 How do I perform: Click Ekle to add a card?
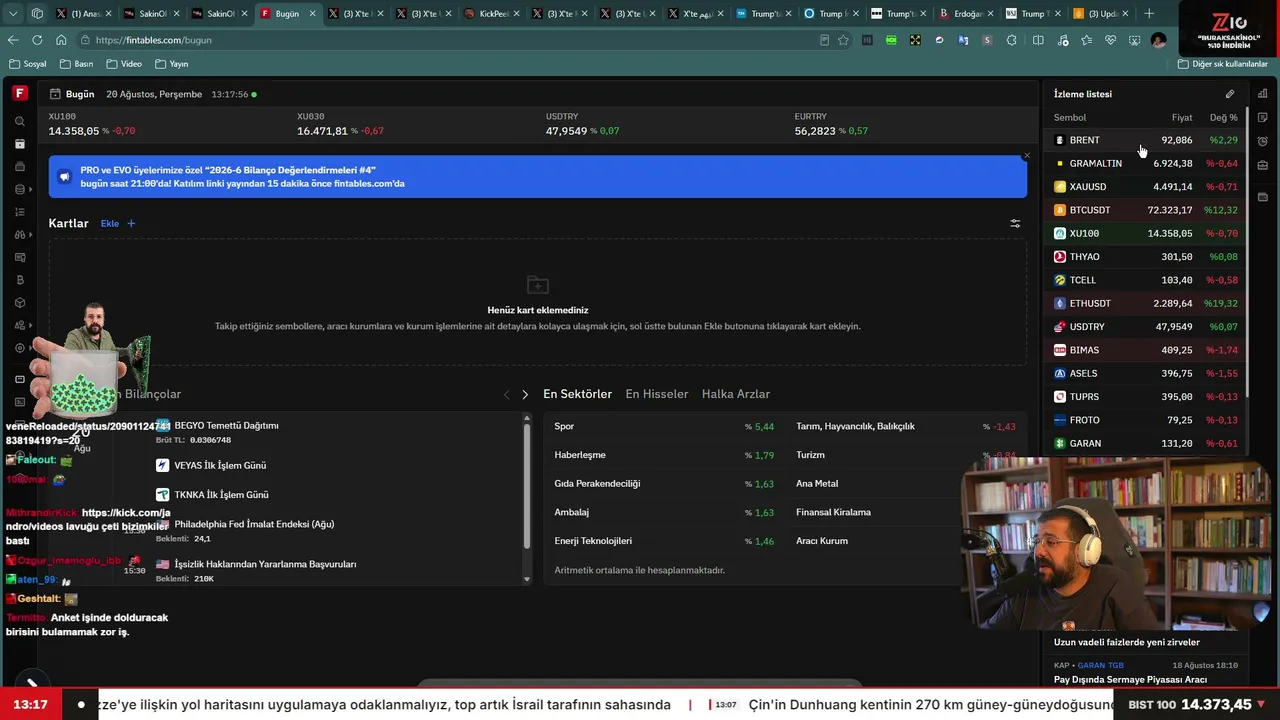point(118,224)
